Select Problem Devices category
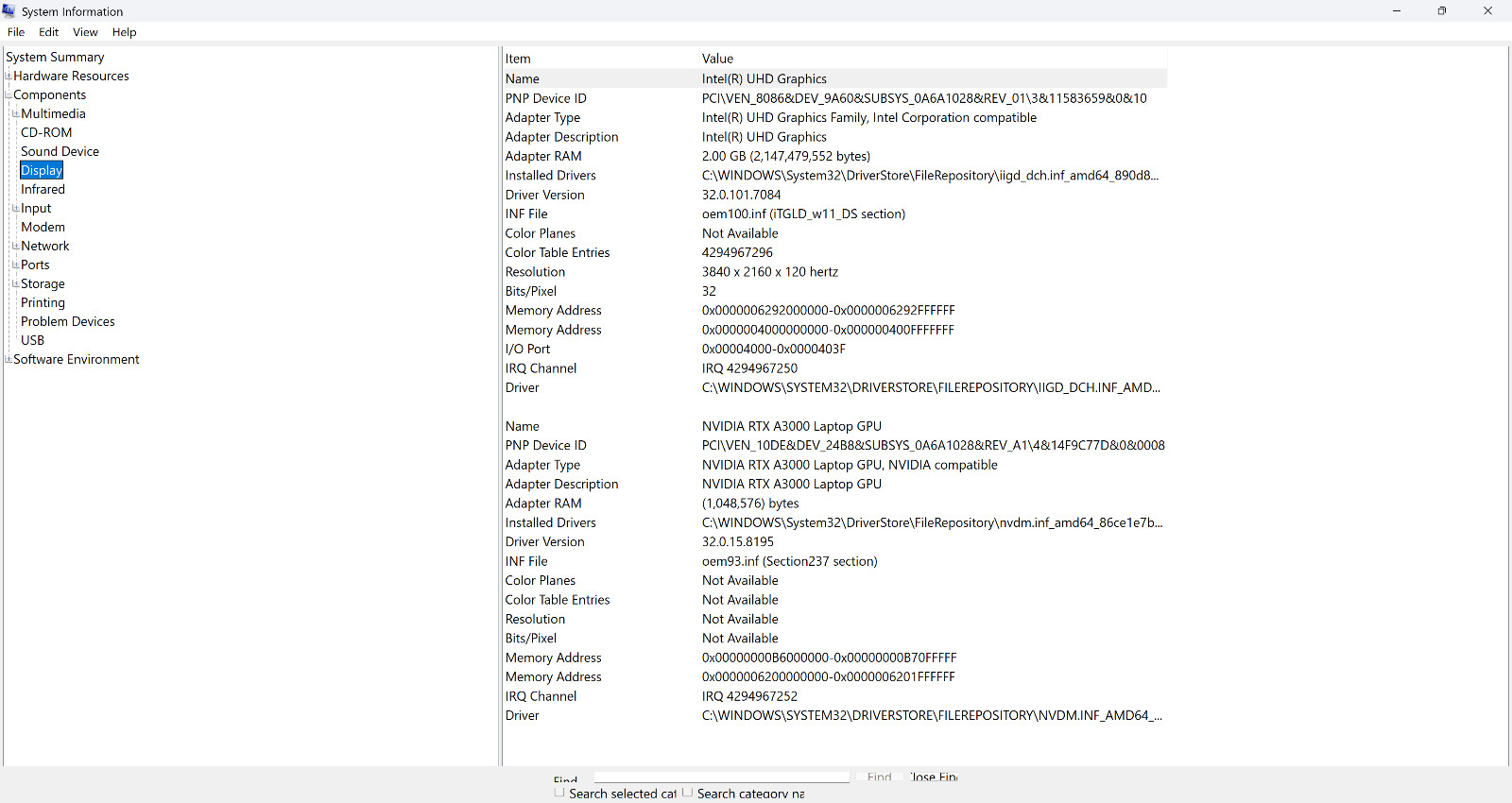 tap(68, 321)
